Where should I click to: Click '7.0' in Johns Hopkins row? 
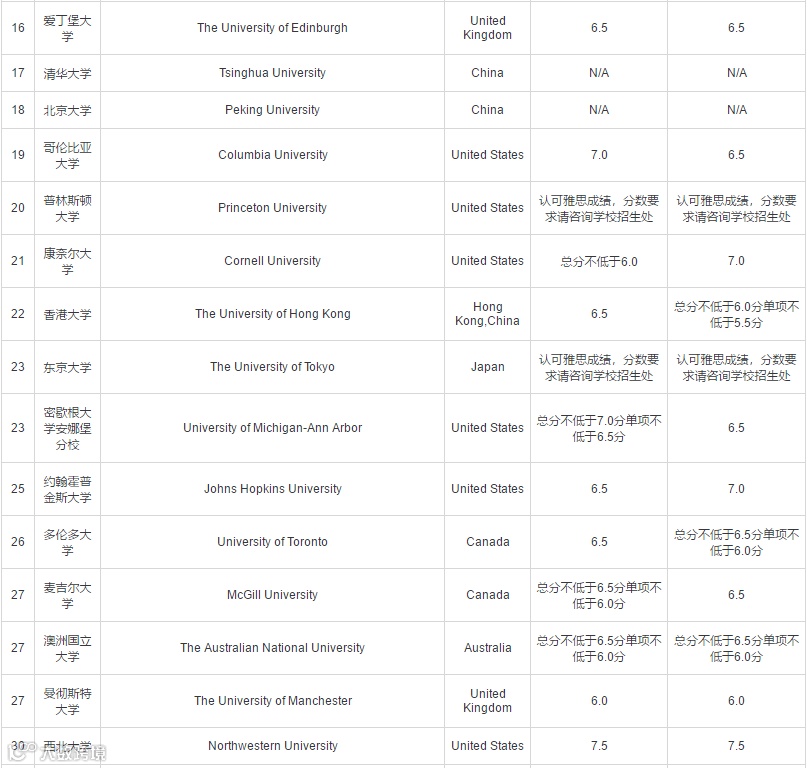pyautogui.click(x=737, y=489)
